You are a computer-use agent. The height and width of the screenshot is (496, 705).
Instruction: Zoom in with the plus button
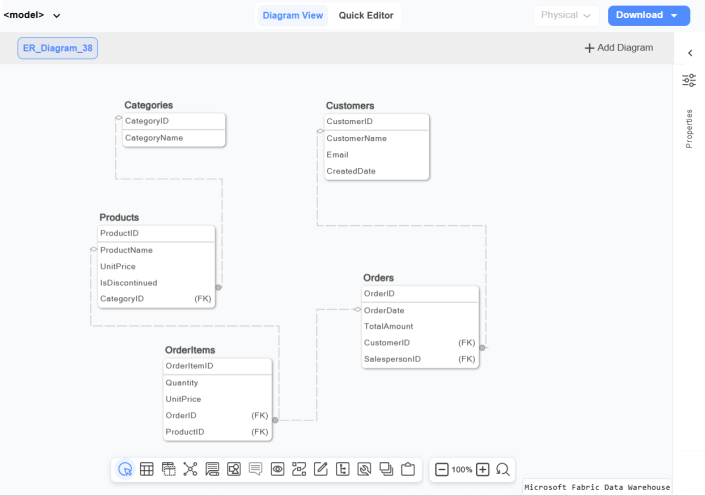pos(482,470)
